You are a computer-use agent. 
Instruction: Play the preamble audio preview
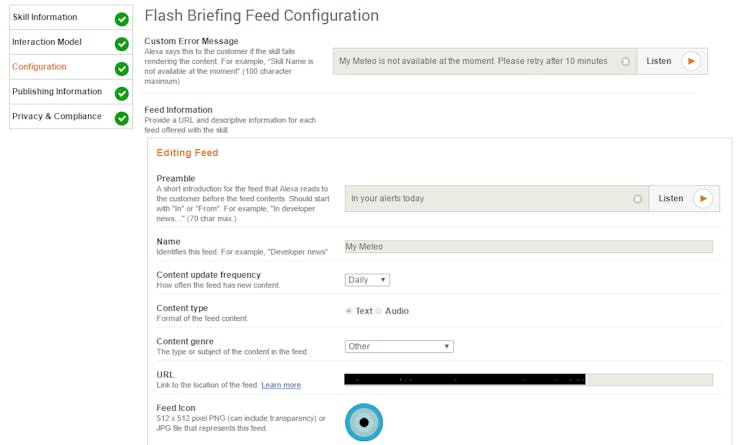(703, 199)
